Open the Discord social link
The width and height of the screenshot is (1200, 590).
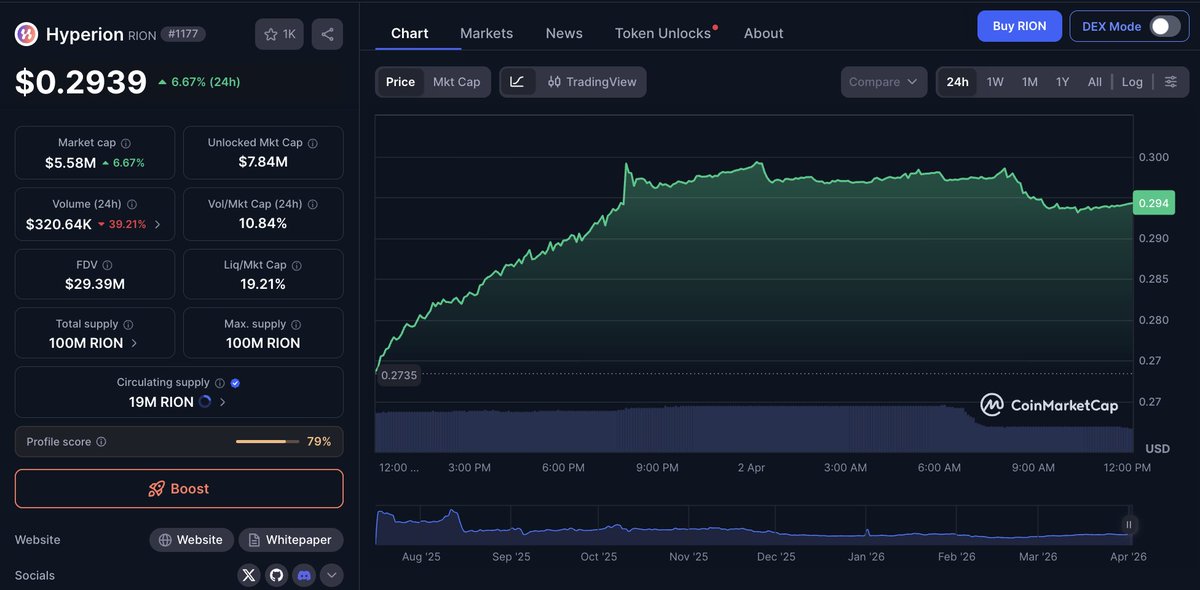coord(304,575)
